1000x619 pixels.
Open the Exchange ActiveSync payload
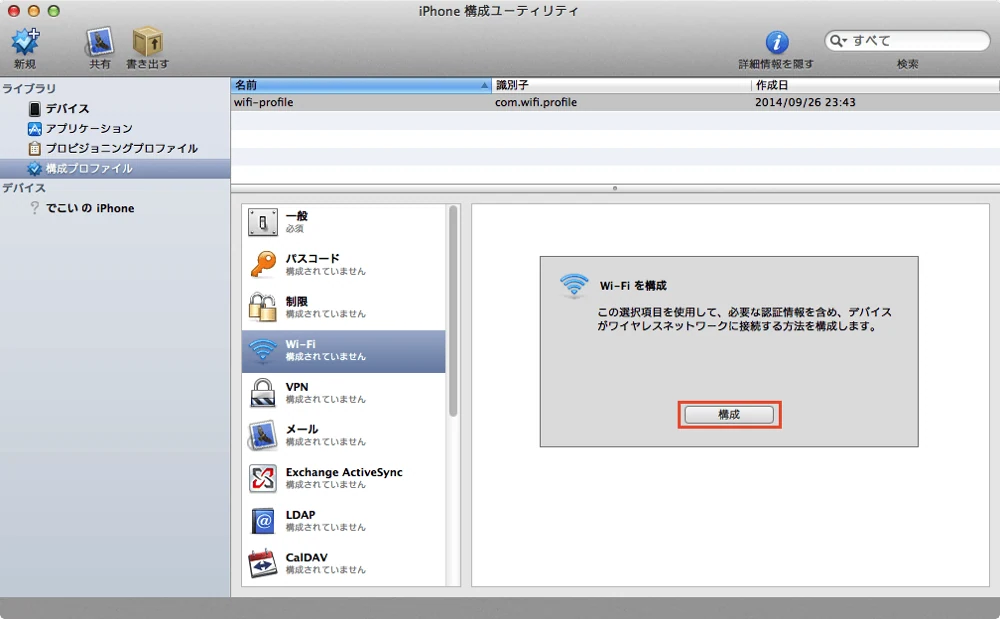(x=344, y=478)
